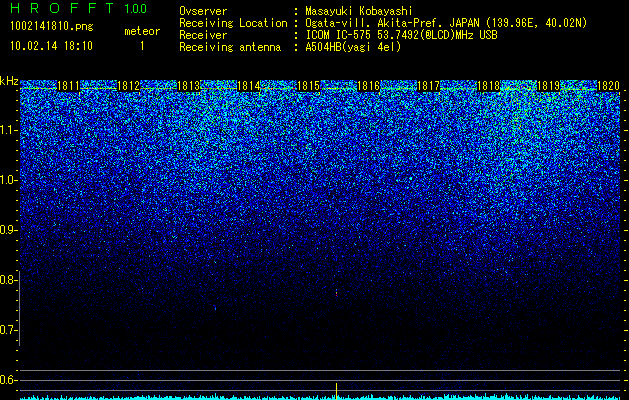The height and width of the screenshot is (400, 629).
Task: Click the meteor label
Action: pos(142,31)
